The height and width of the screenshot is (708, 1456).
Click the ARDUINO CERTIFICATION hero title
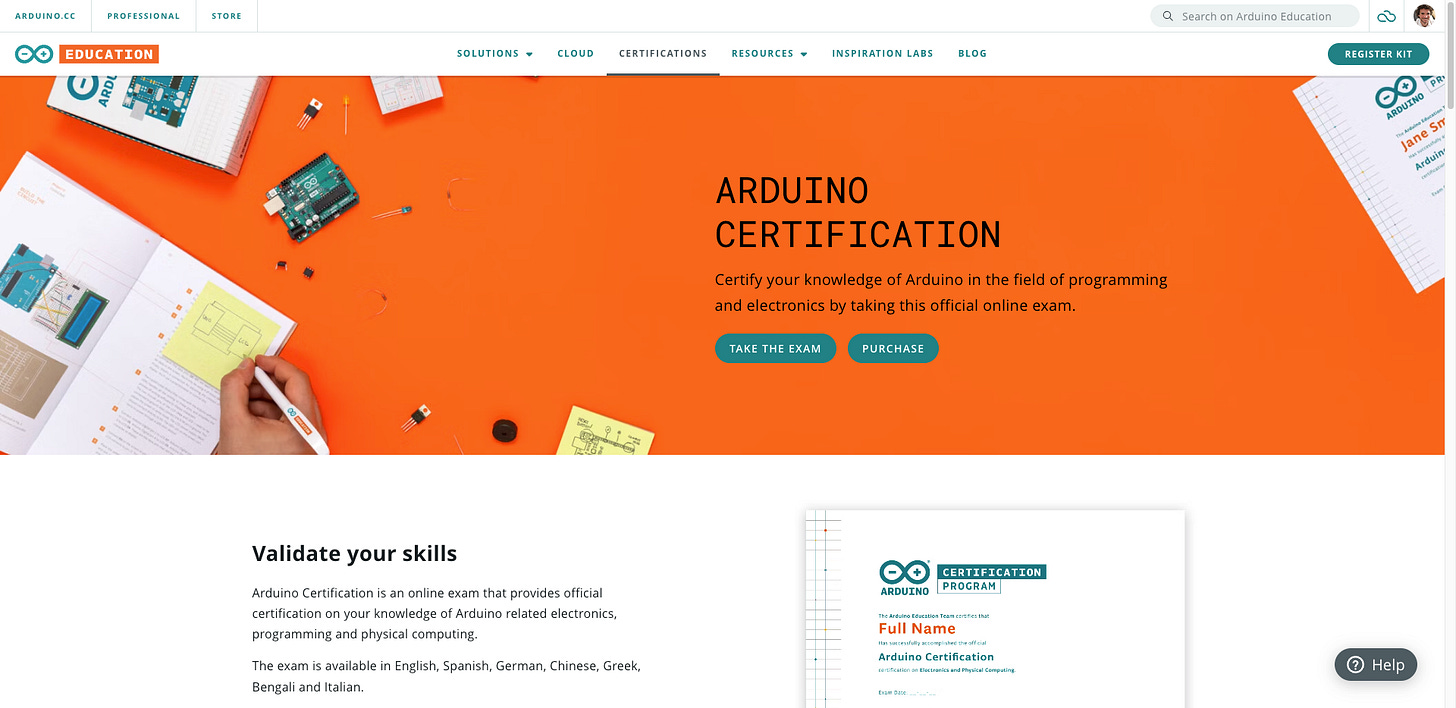pos(858,212)
